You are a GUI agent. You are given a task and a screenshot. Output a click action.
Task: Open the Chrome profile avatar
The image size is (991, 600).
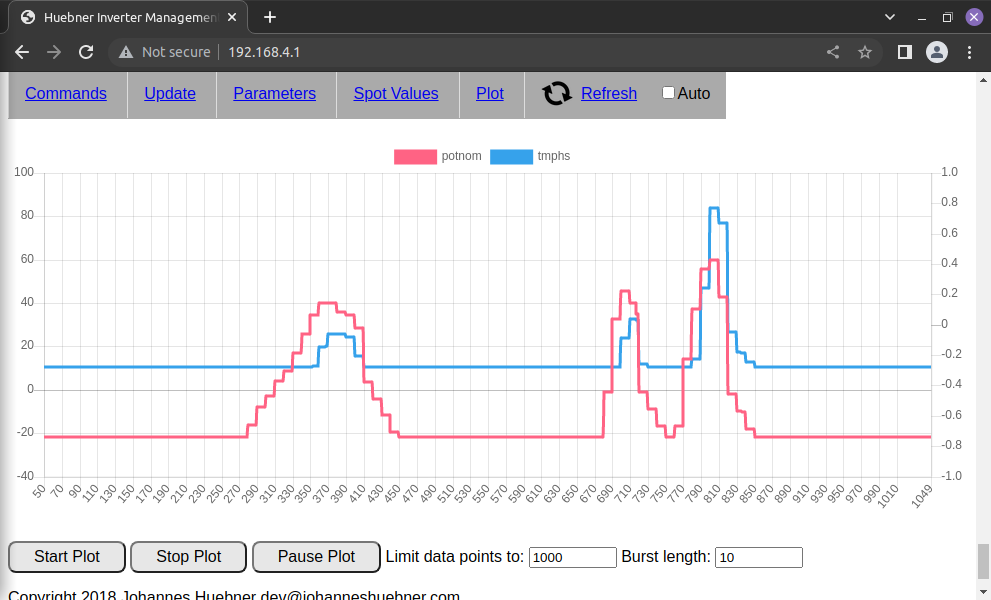936,52
